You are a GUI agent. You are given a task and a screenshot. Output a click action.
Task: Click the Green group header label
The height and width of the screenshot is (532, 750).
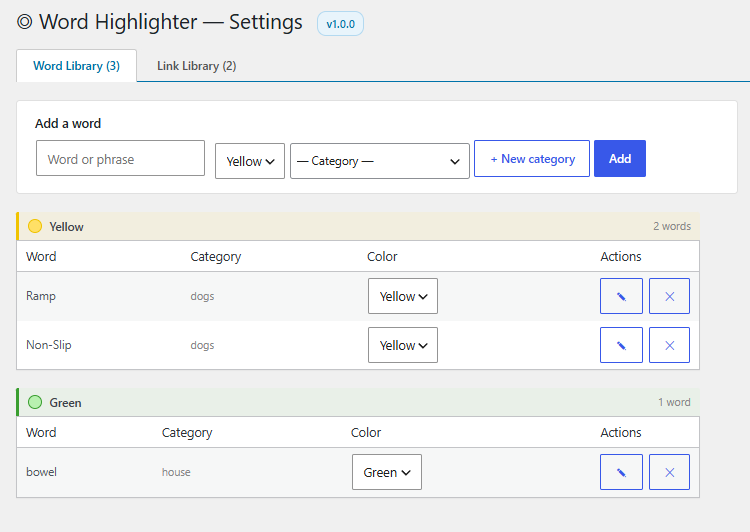tap(66, 403)
